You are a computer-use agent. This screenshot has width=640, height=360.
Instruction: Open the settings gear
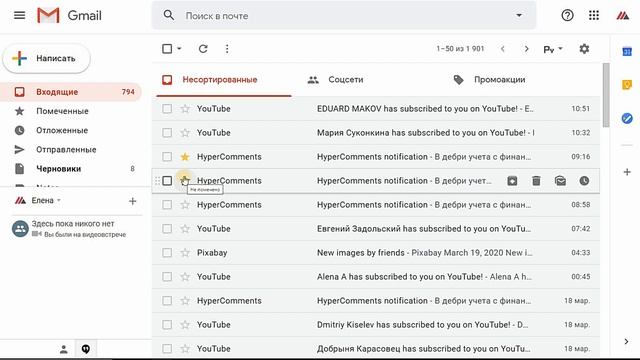click(x=584, y=49)
